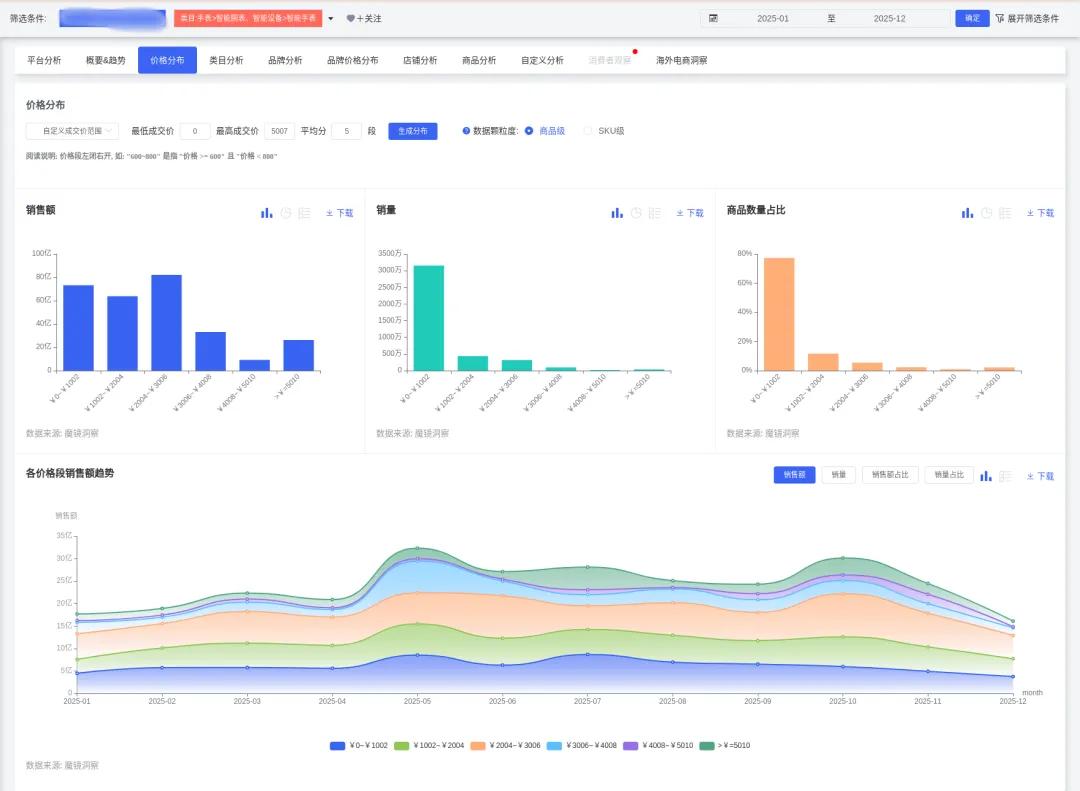Open the calendar icon in date range
The image size is (1080, 791).
(x=713, y=18)
